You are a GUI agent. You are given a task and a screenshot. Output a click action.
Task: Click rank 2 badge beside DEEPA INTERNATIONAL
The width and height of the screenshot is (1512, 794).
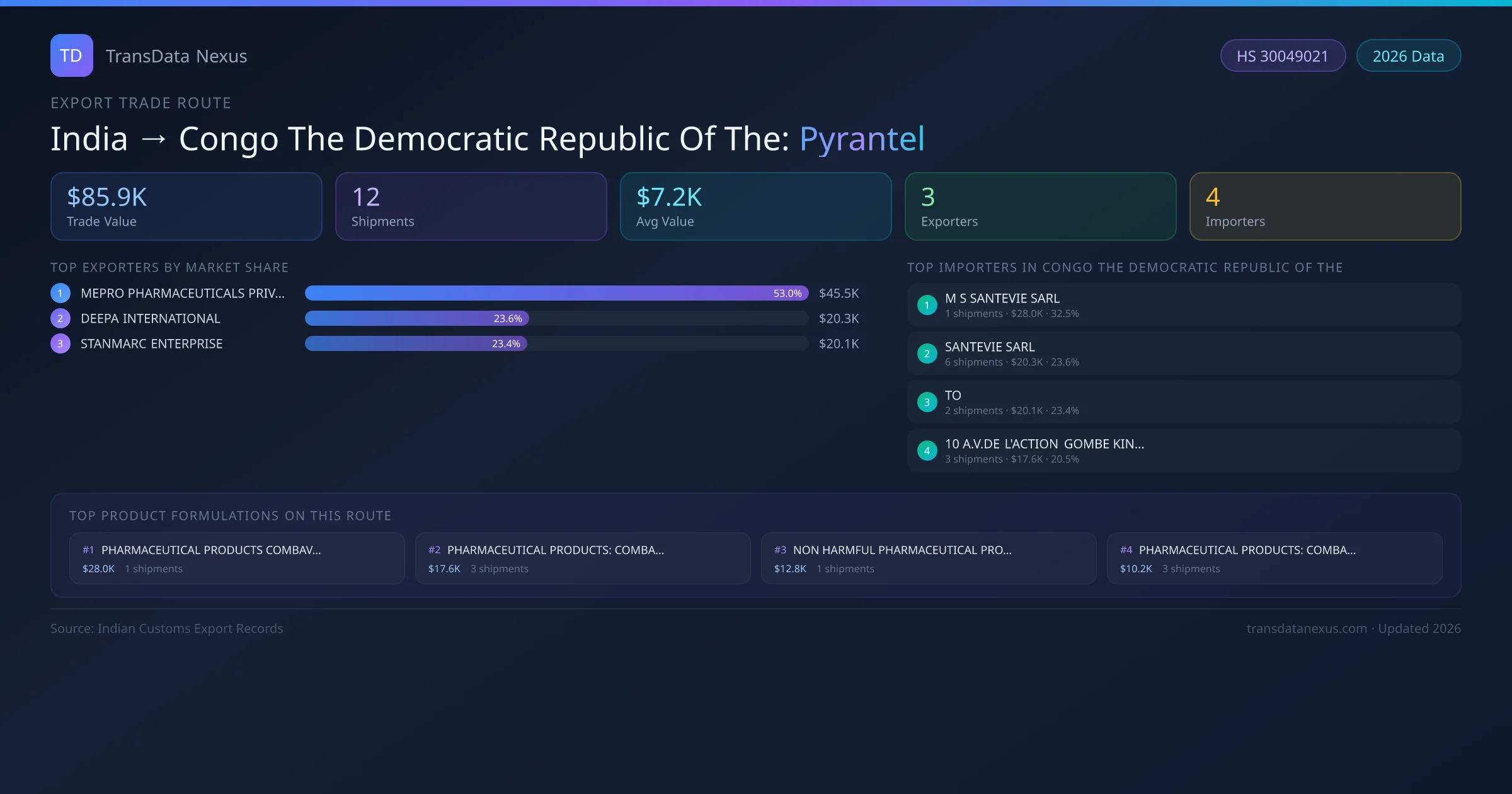coord(60,318)
